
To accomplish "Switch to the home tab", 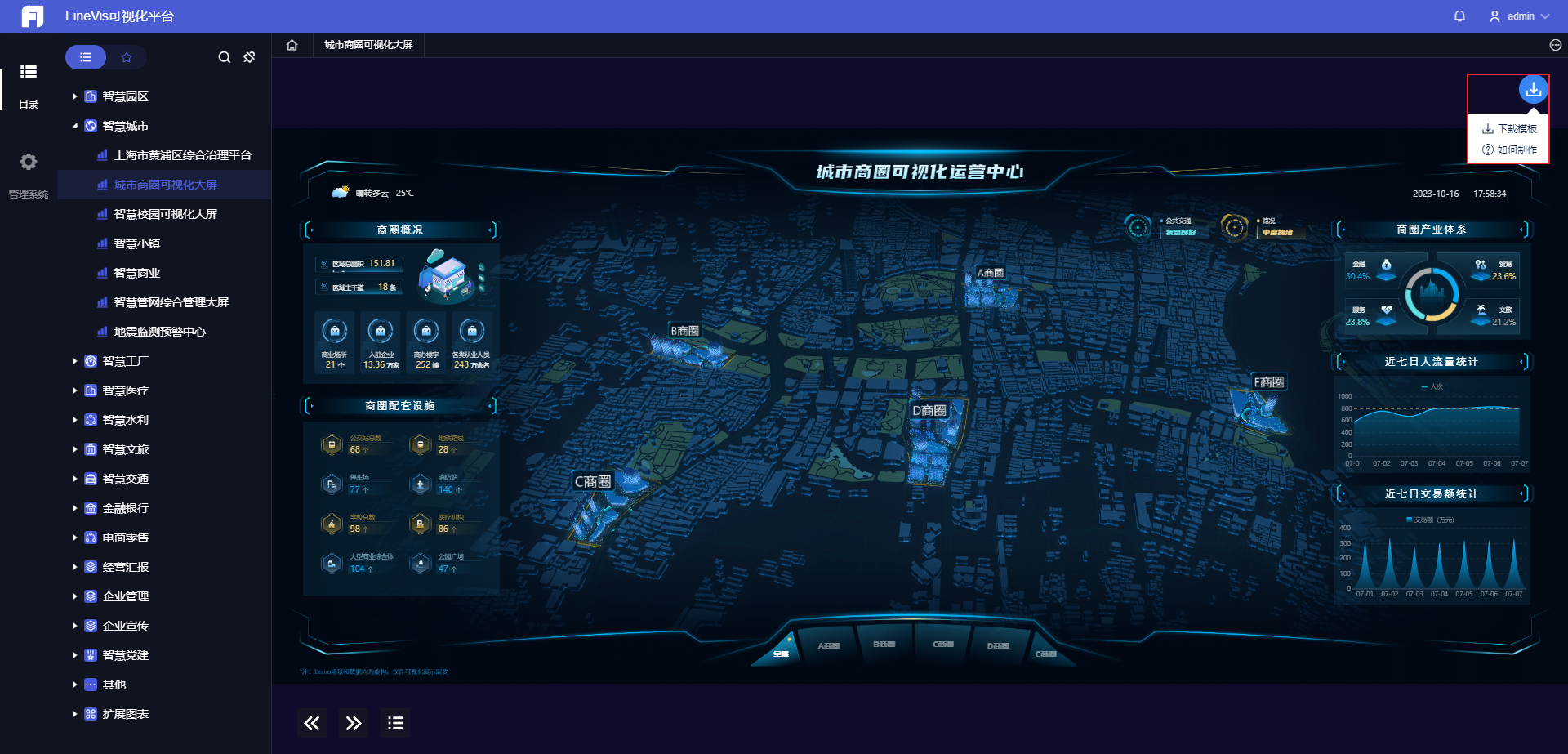I will (x=292, y=45).
